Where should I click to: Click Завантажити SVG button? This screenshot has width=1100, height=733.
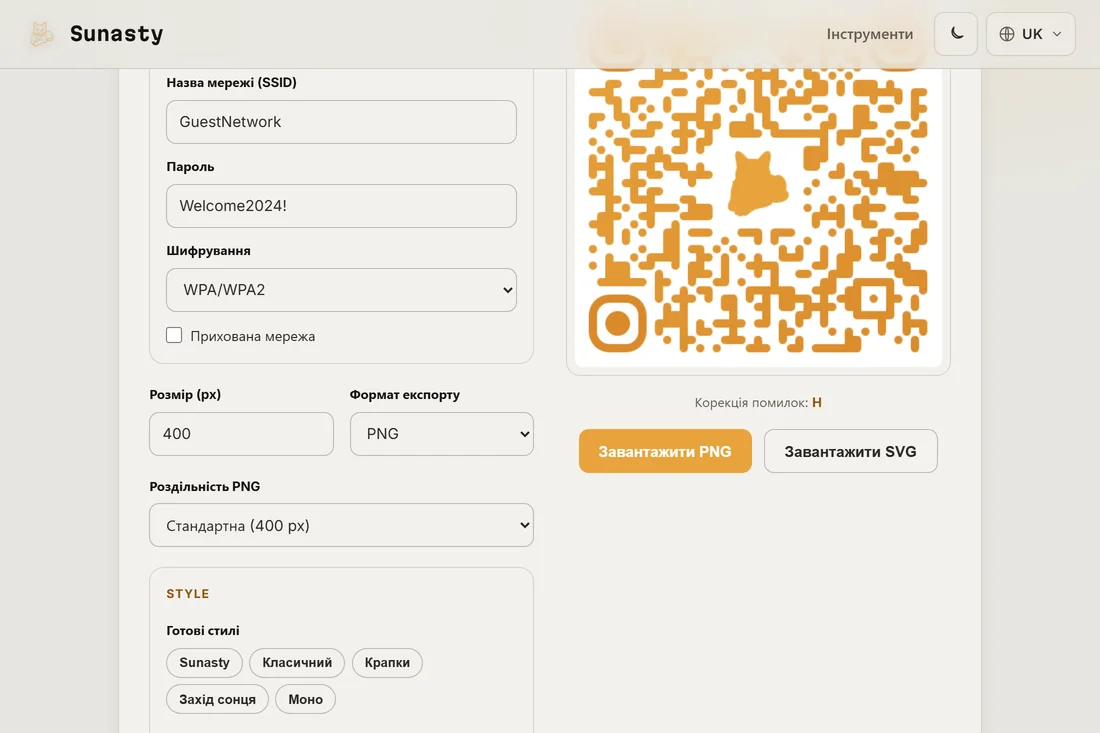[x=850, y=451]
